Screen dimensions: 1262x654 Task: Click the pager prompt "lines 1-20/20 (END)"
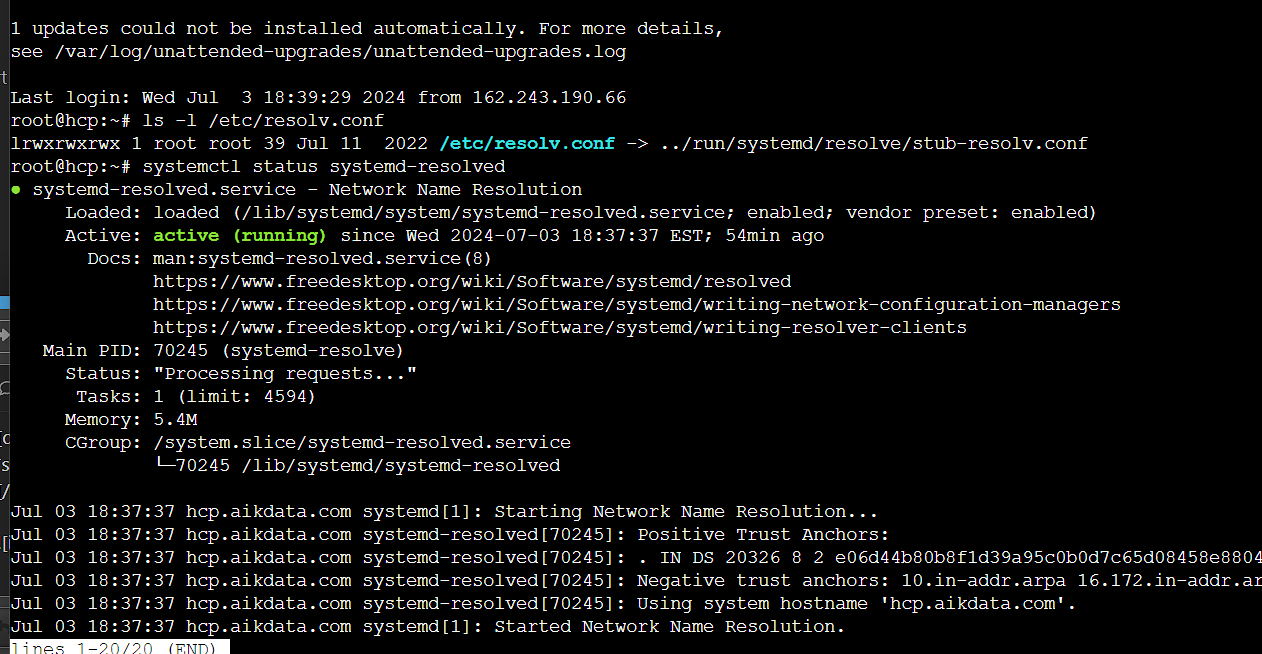120,647
